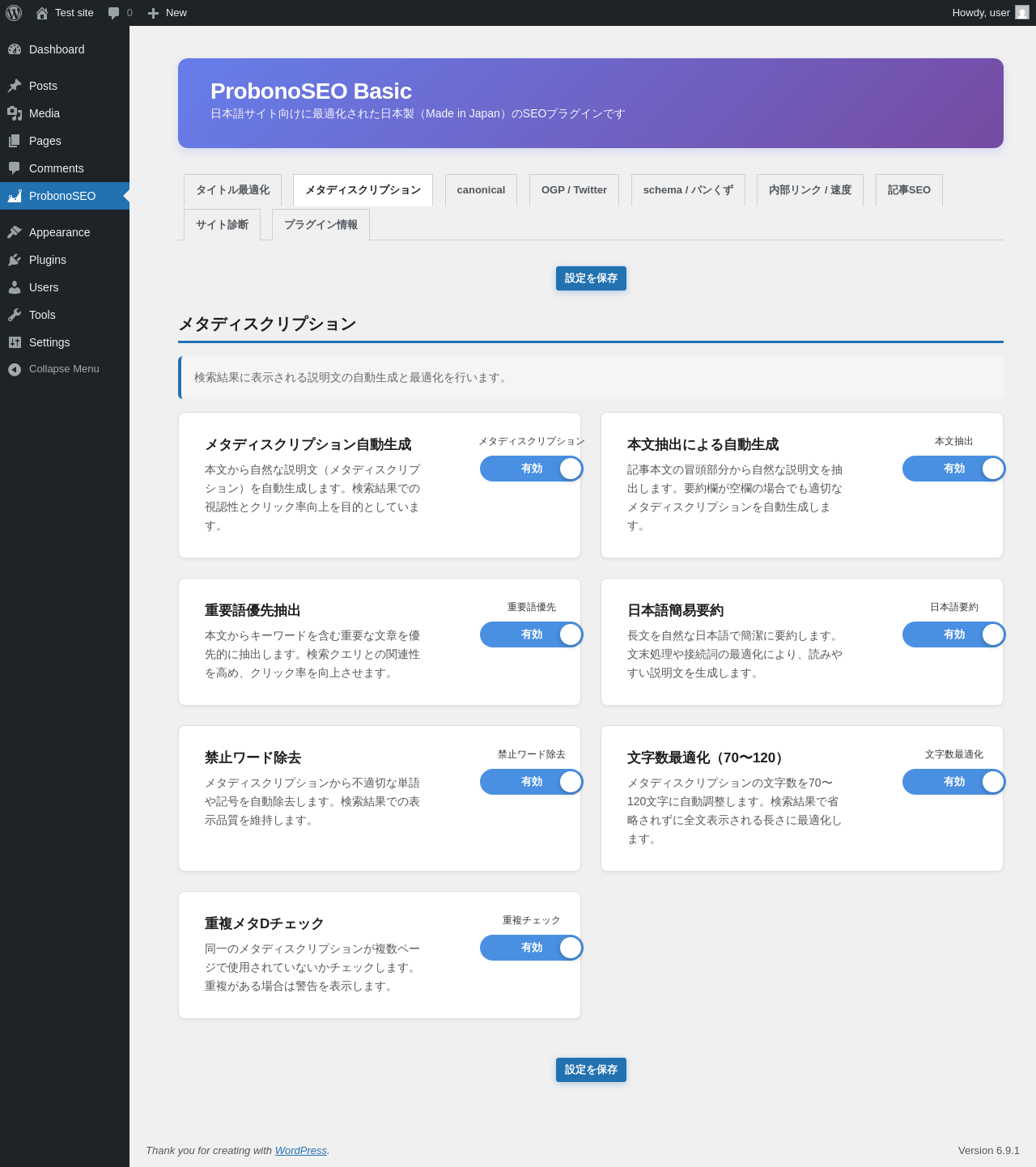Go to the Settings menu label

pos(49,342)
